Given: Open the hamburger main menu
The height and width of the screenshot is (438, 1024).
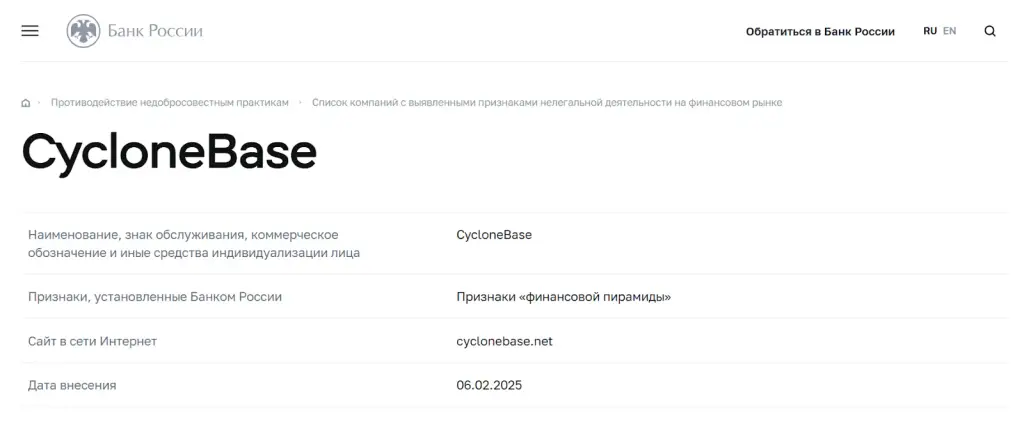Looking at the screenshot, I should (x=30, y=31).
